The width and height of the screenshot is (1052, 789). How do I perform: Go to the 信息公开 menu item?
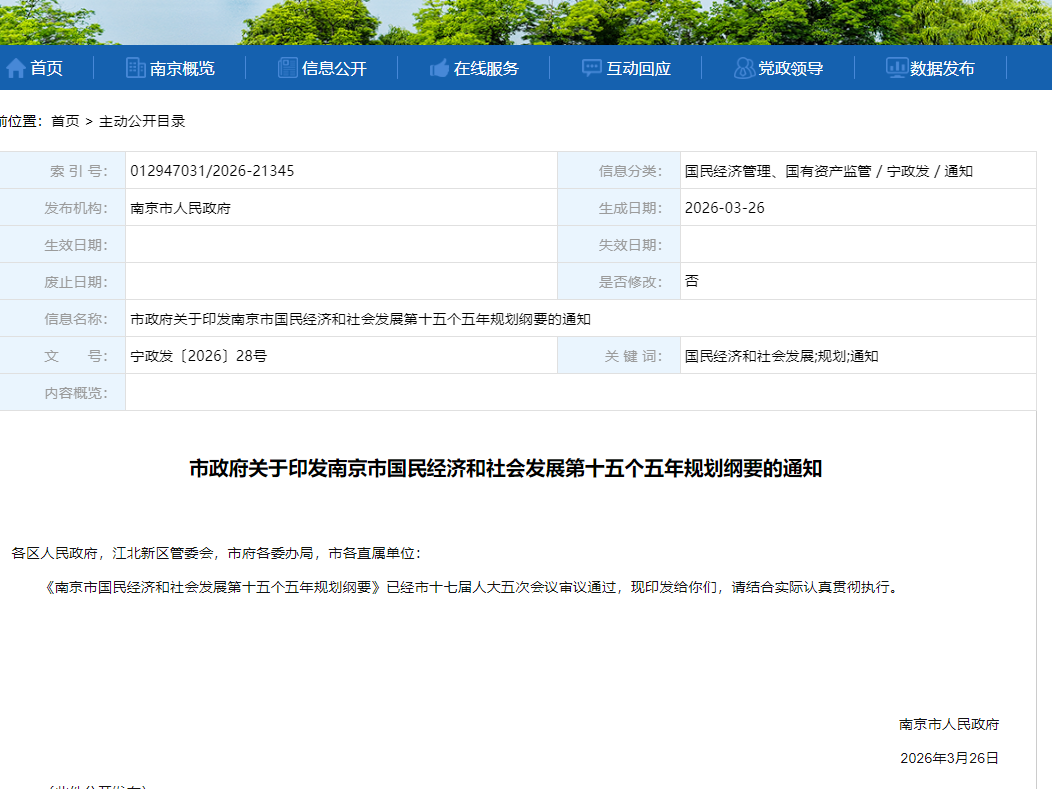(334, 68)
